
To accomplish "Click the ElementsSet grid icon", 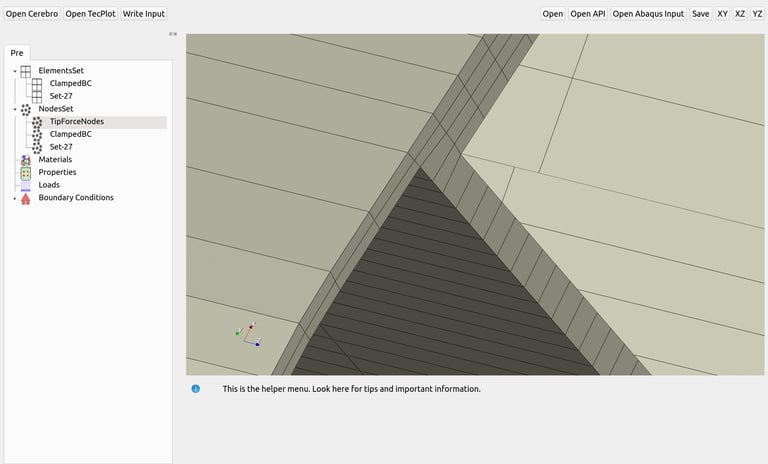I will (25, 71).
